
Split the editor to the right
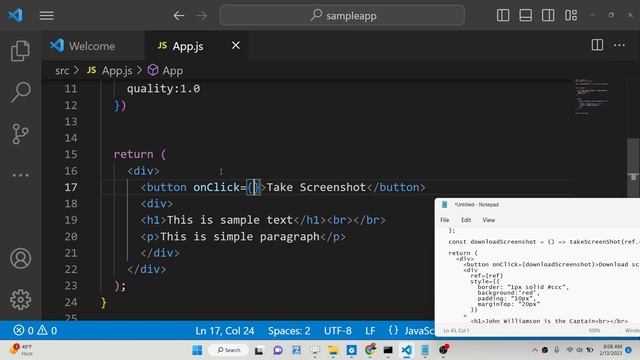(597, 45)
